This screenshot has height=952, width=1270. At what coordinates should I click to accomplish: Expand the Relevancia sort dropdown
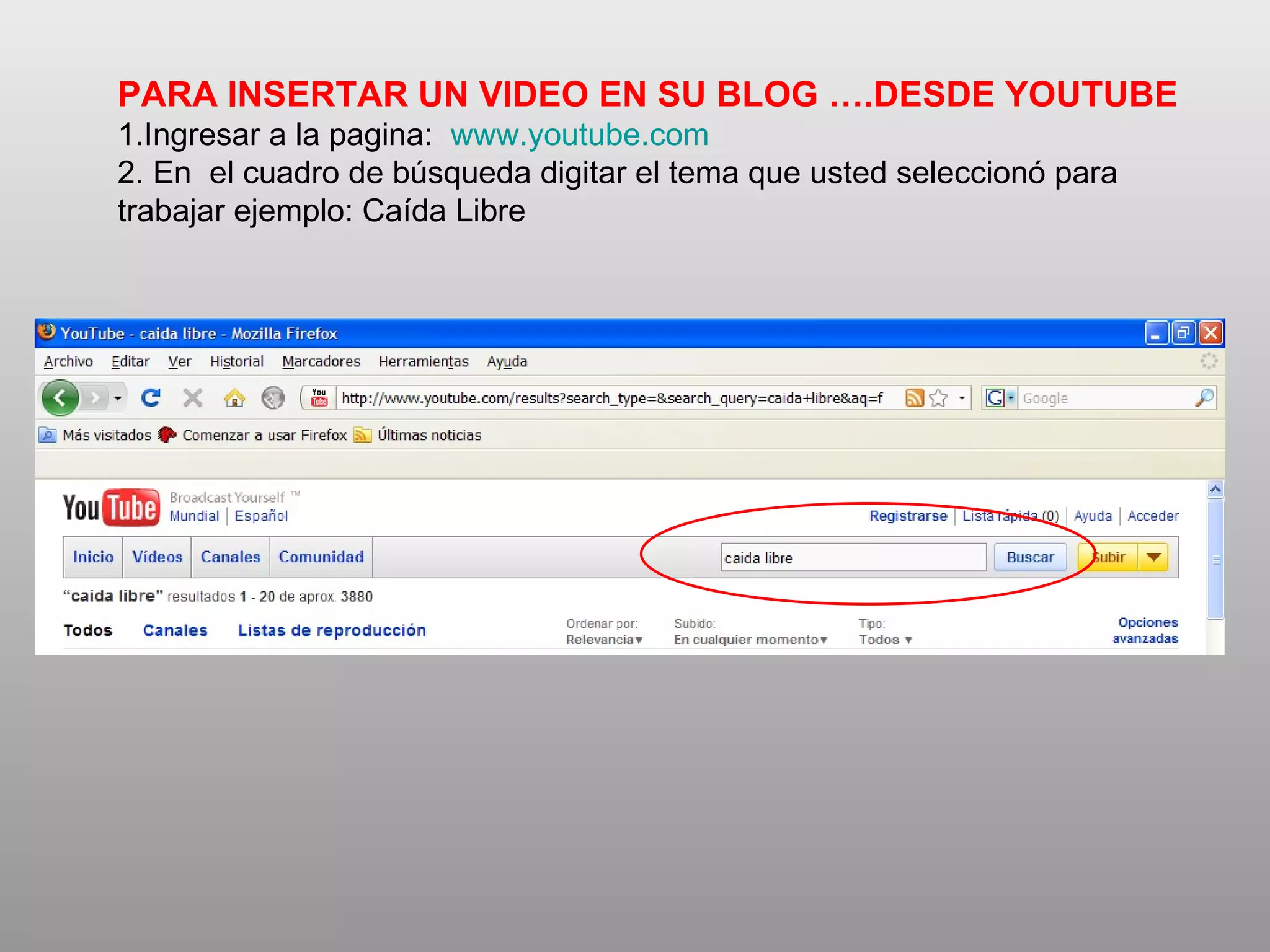pos(604,640)
